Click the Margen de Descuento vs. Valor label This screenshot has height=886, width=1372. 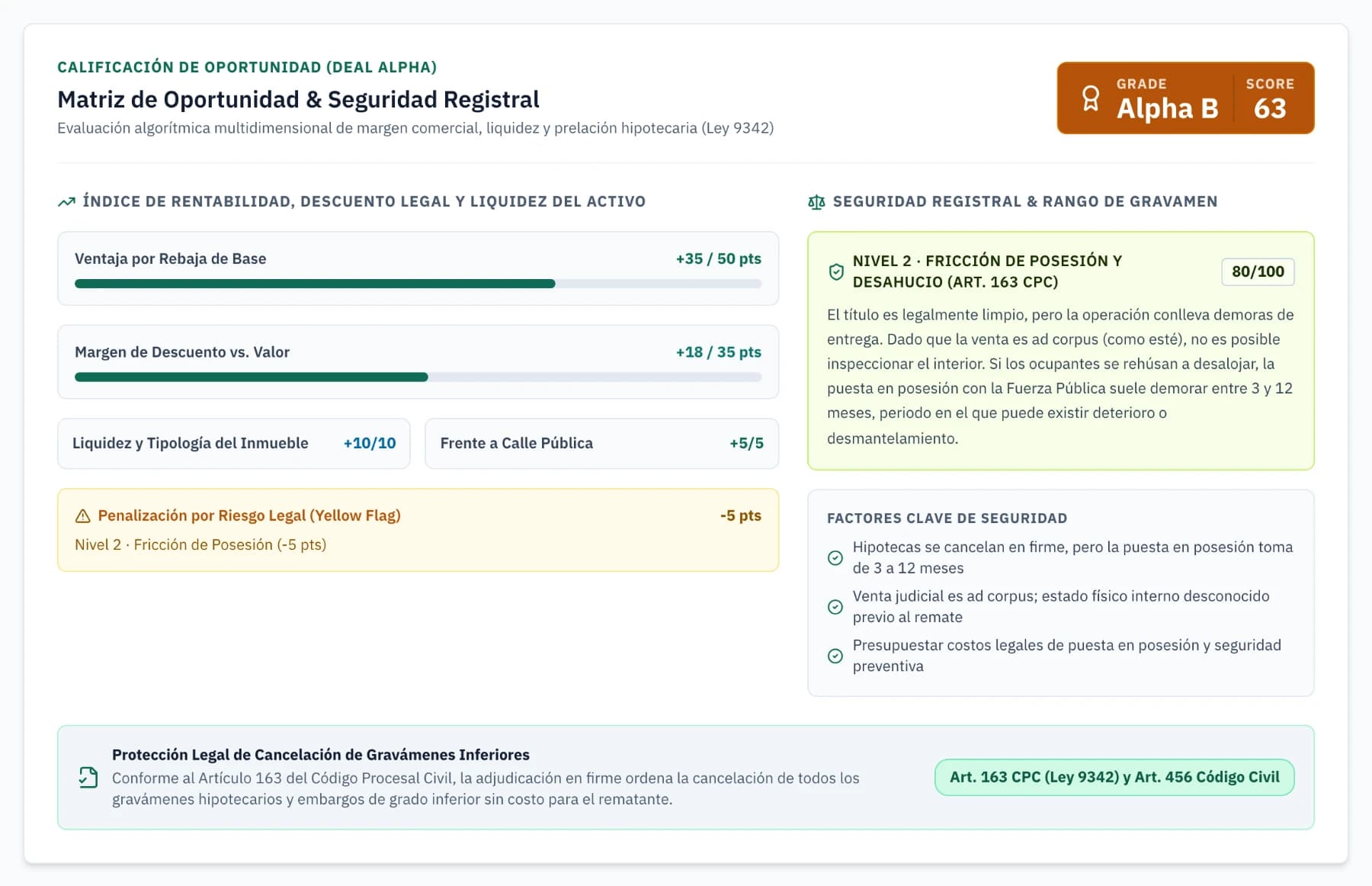click(182, 352)
